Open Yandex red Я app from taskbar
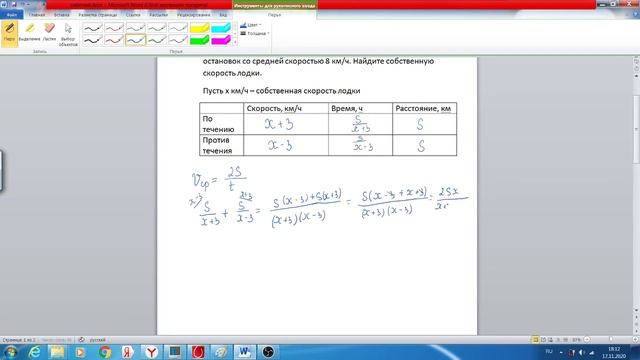The height and width of the screenshot is (360, 640). coord(127,352)
